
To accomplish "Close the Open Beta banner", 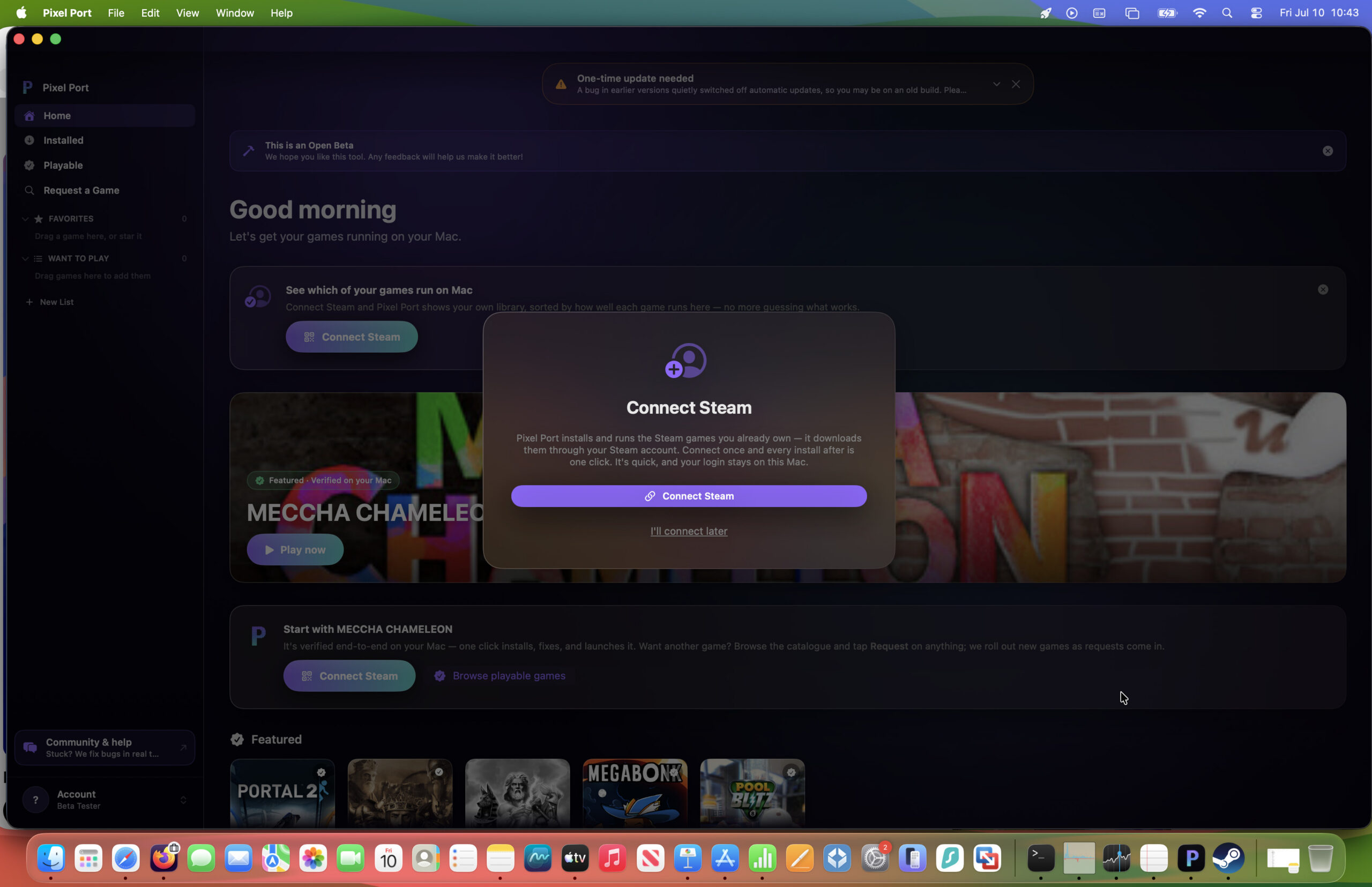I will click(x=1328, y=151).
